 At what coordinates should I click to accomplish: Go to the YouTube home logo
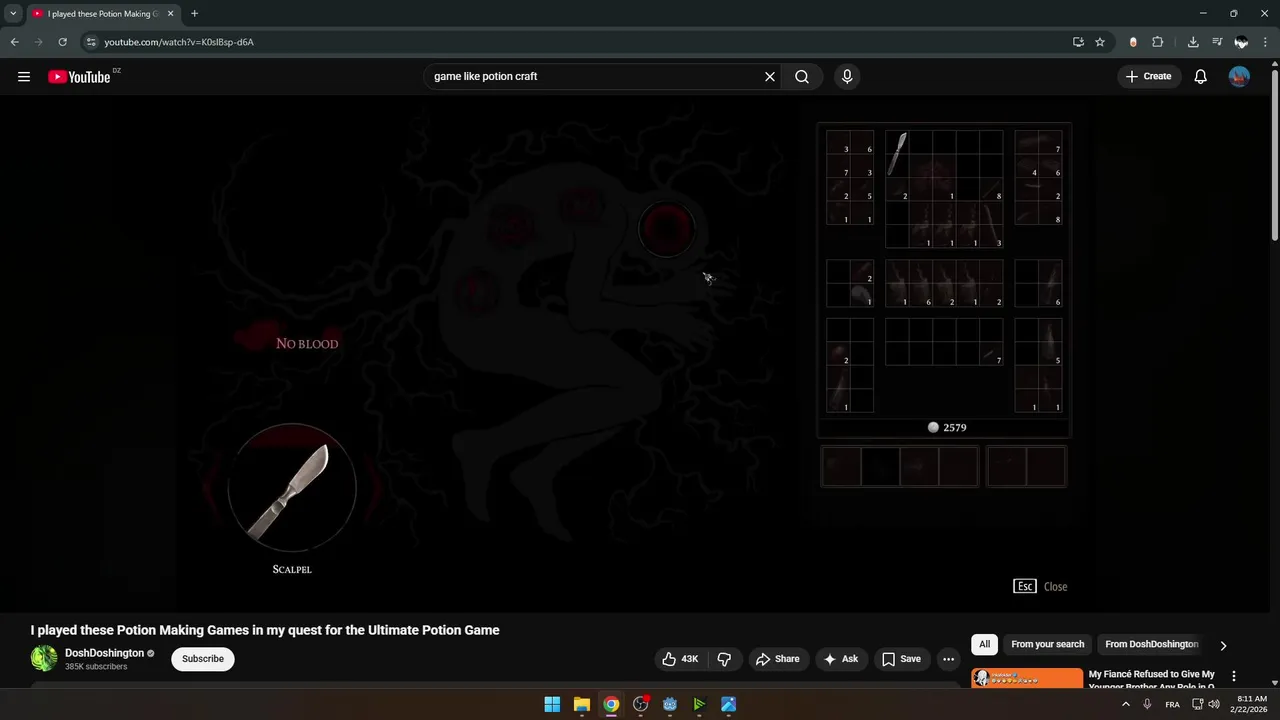tap(79, 77)
